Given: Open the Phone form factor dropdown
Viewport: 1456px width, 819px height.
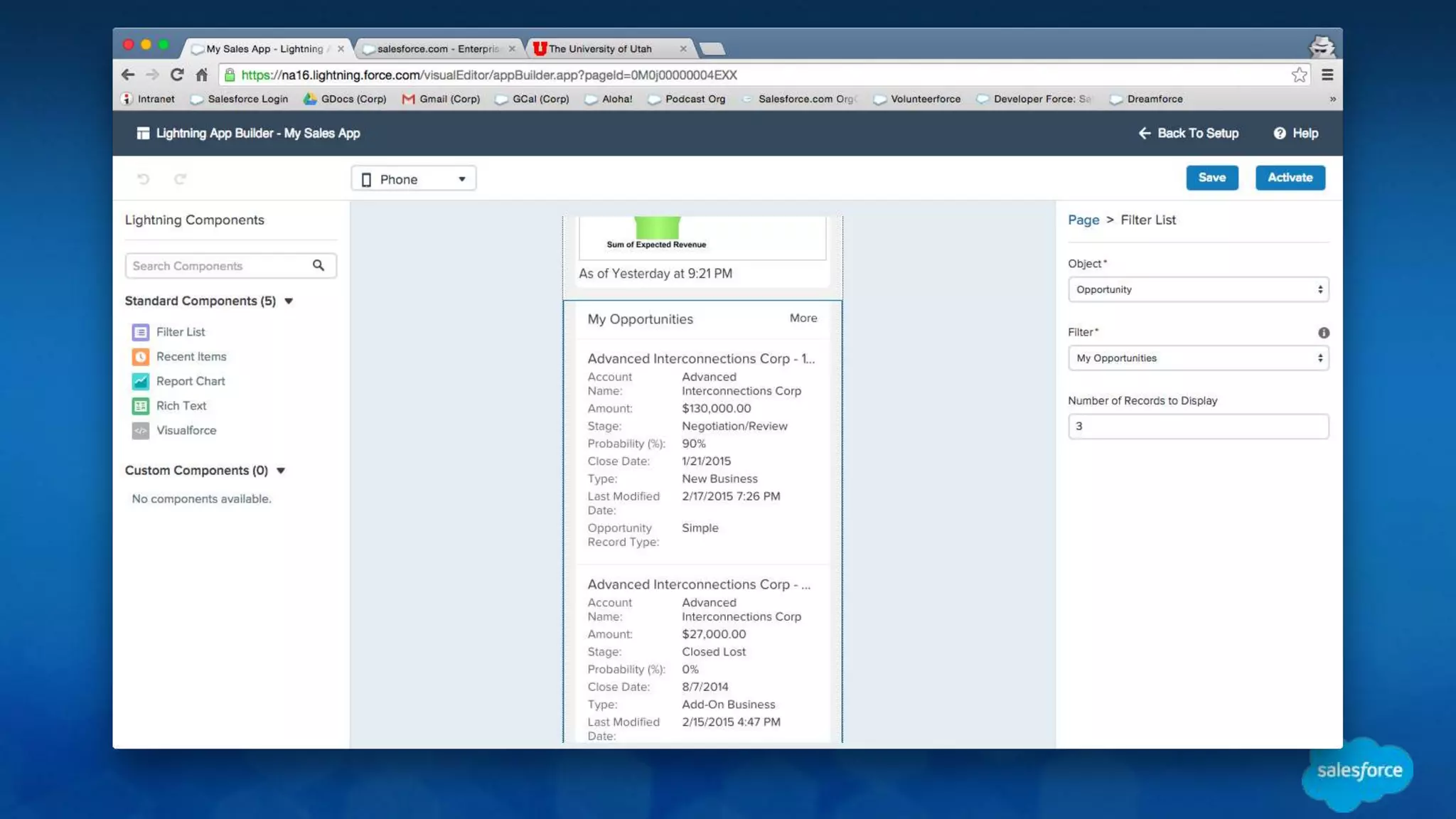Looking at the screenshot, I should (x=414, y=179).
